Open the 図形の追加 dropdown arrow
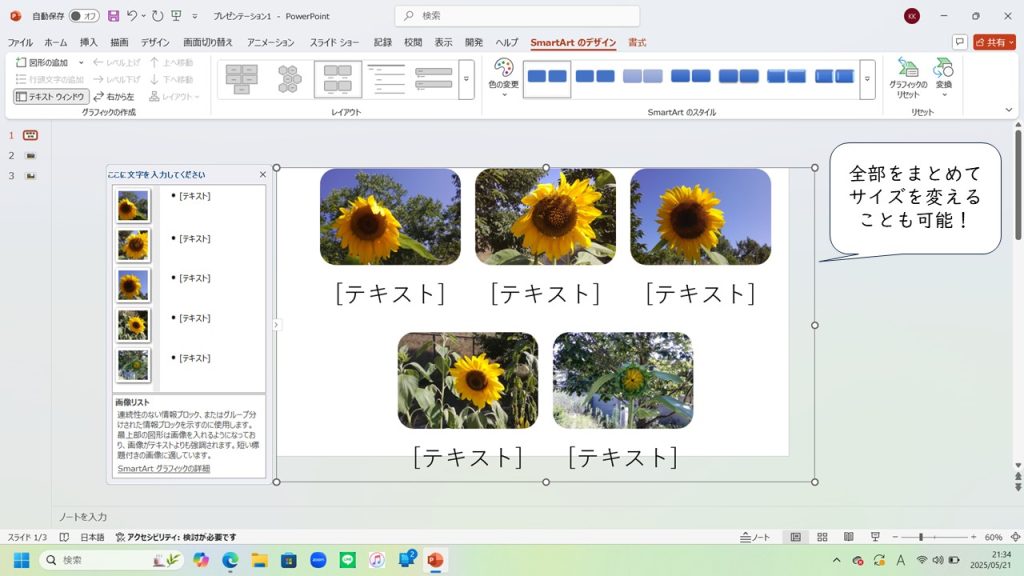The height and width of the screenshot is (576, 1024). point(79,62)
